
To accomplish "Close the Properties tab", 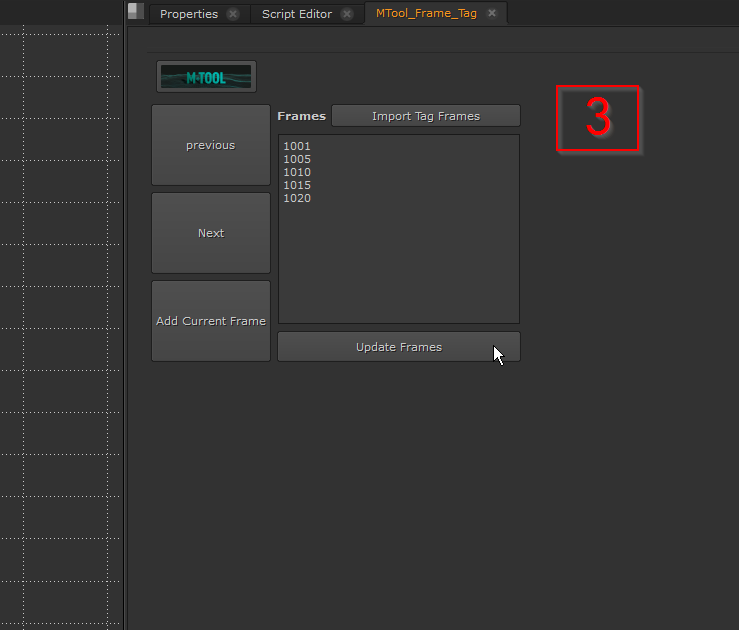I will tap(233, 14).
